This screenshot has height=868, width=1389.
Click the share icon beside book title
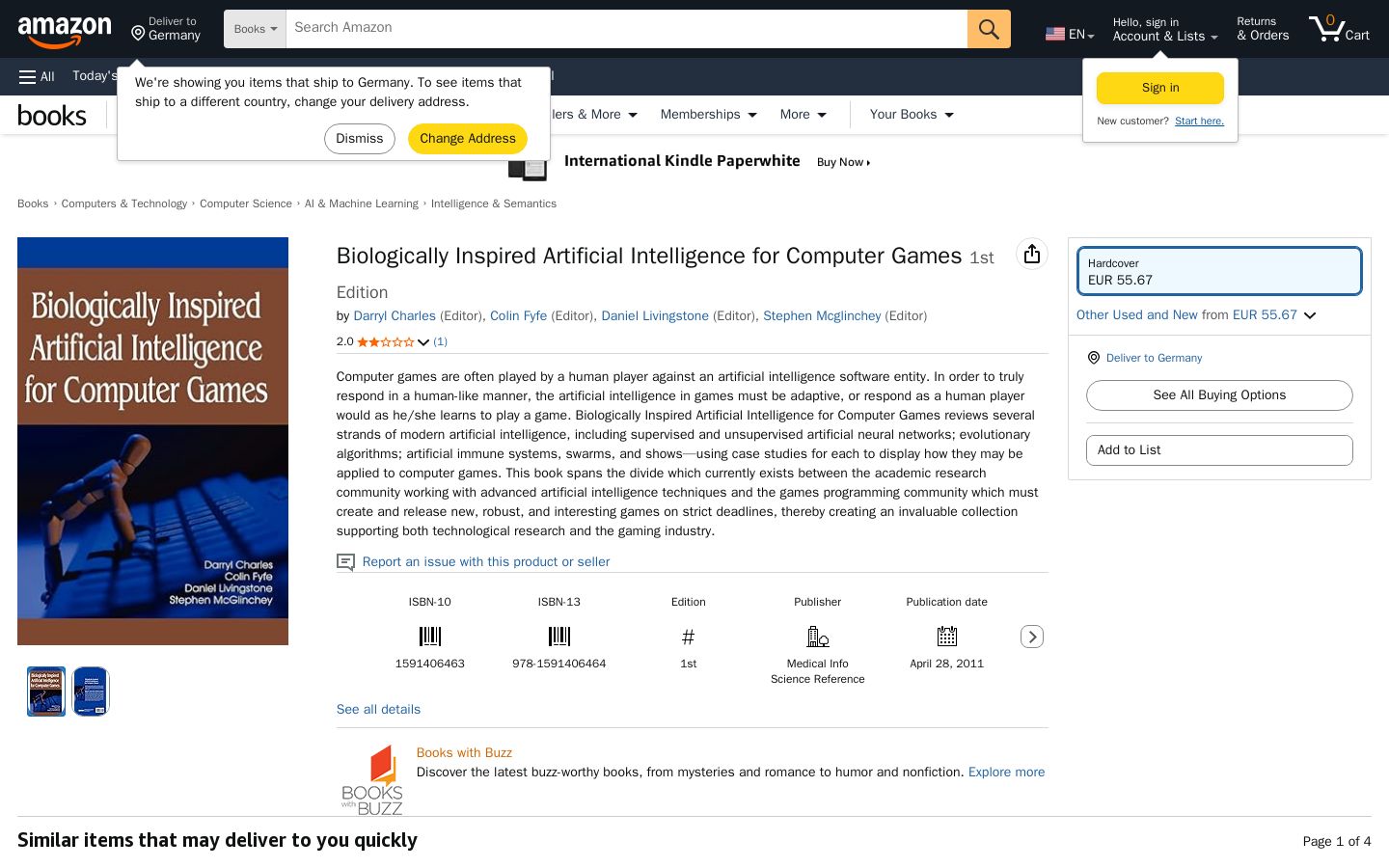(1032, 254)
